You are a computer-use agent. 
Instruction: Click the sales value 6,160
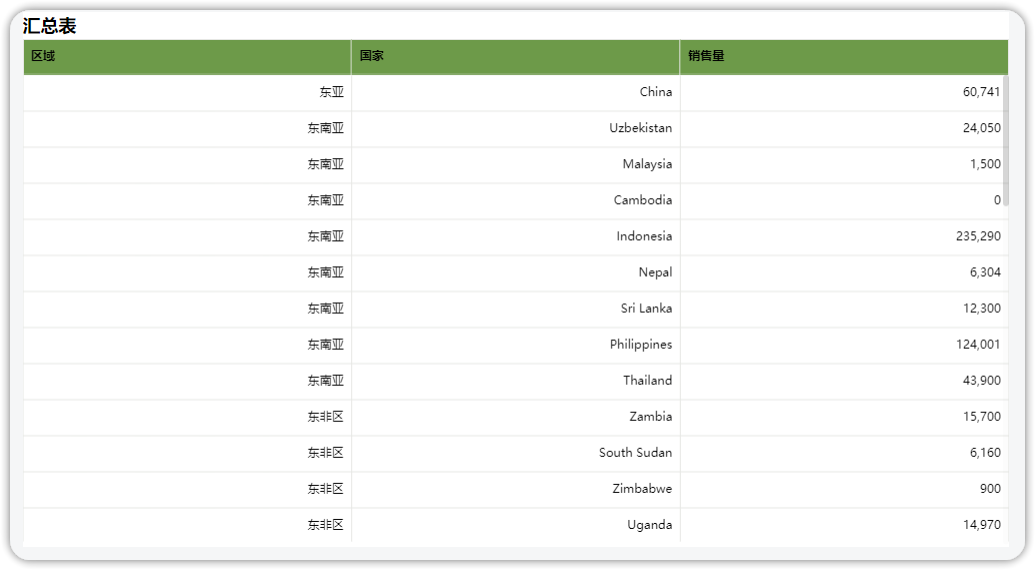[985, 453]
